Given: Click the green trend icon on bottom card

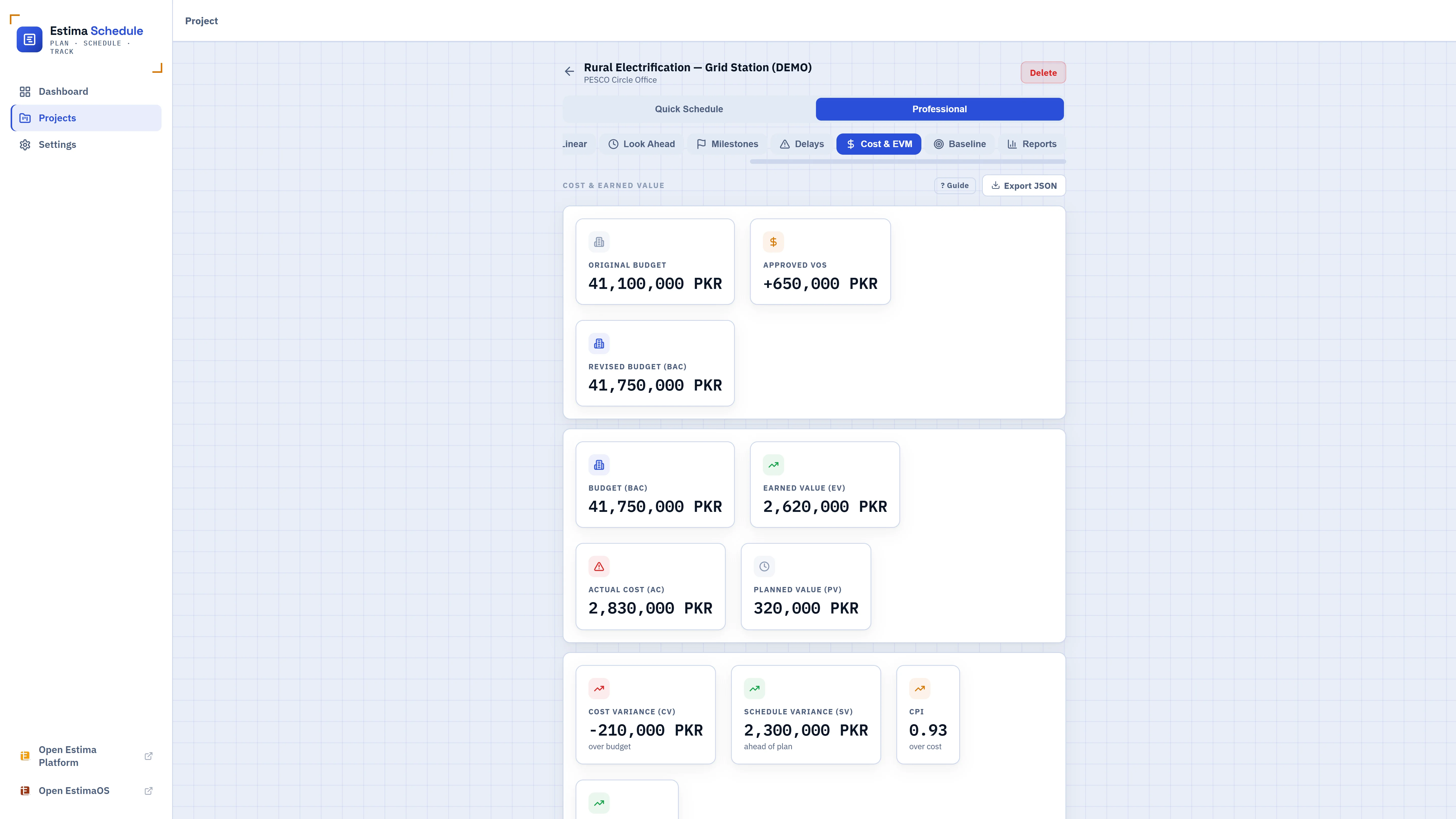Looking at the screenshot, I should (599, 803).
